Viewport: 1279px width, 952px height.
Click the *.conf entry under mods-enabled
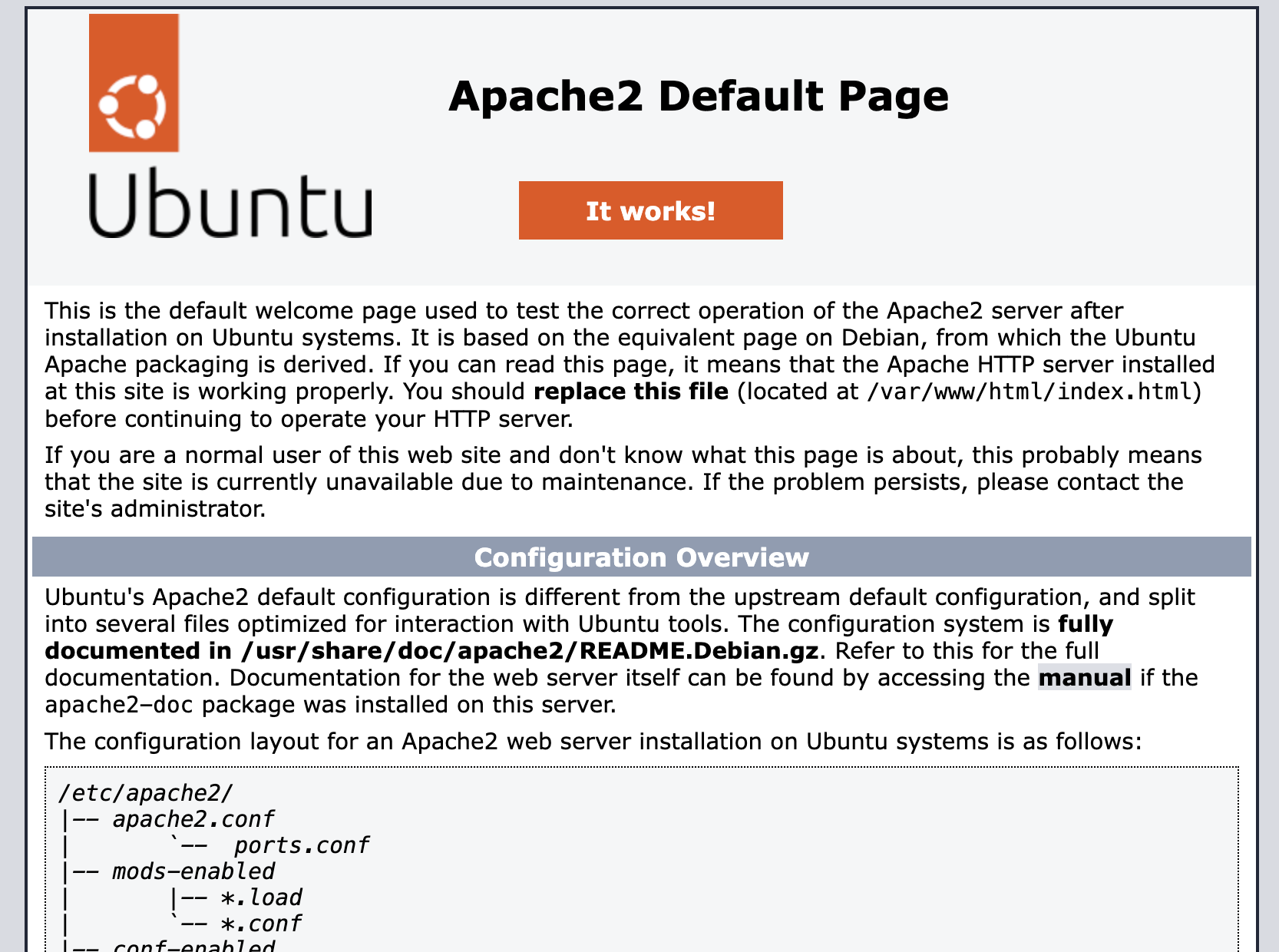[261, 924]
